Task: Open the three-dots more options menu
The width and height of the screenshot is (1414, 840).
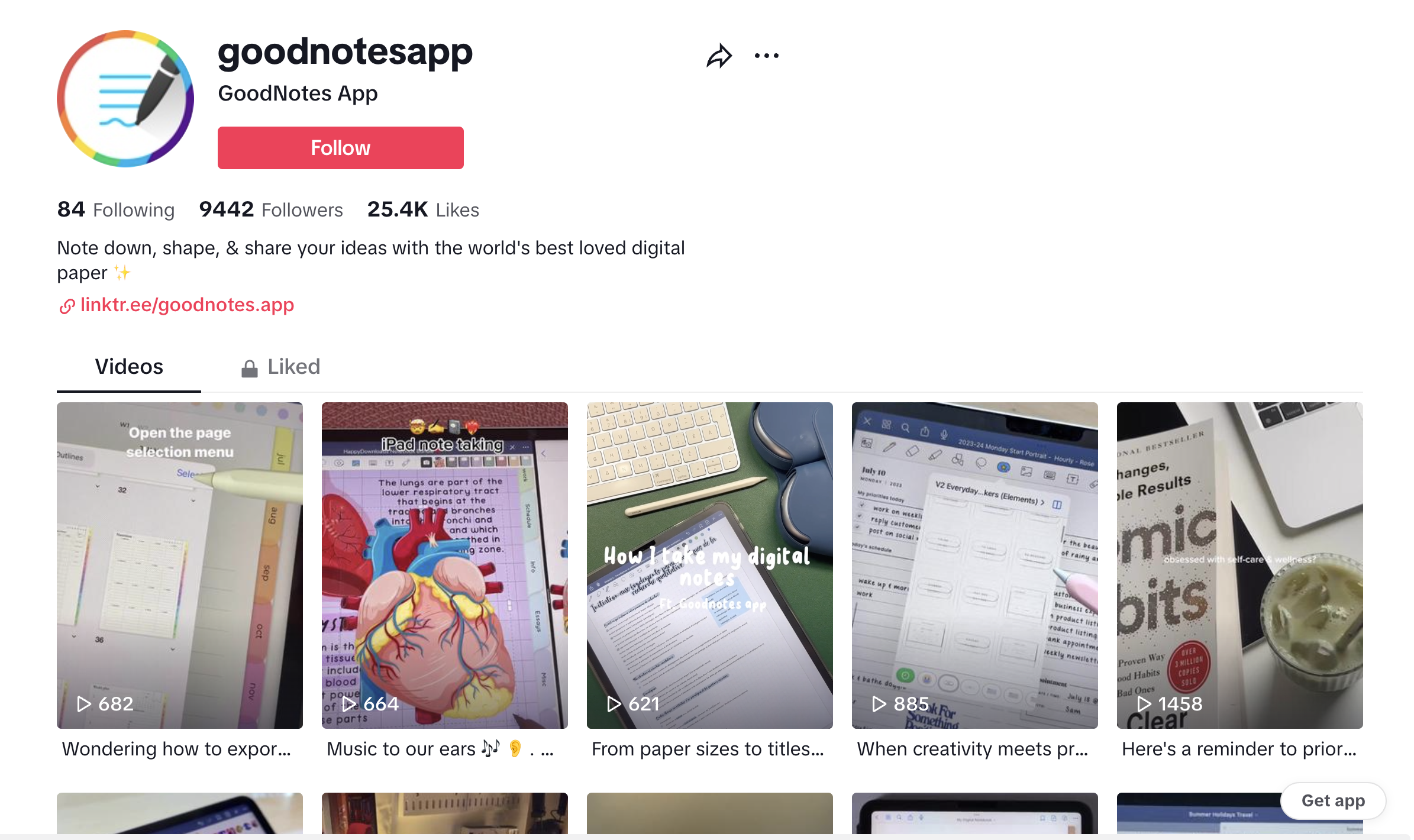Action: (x=767, y=56)
